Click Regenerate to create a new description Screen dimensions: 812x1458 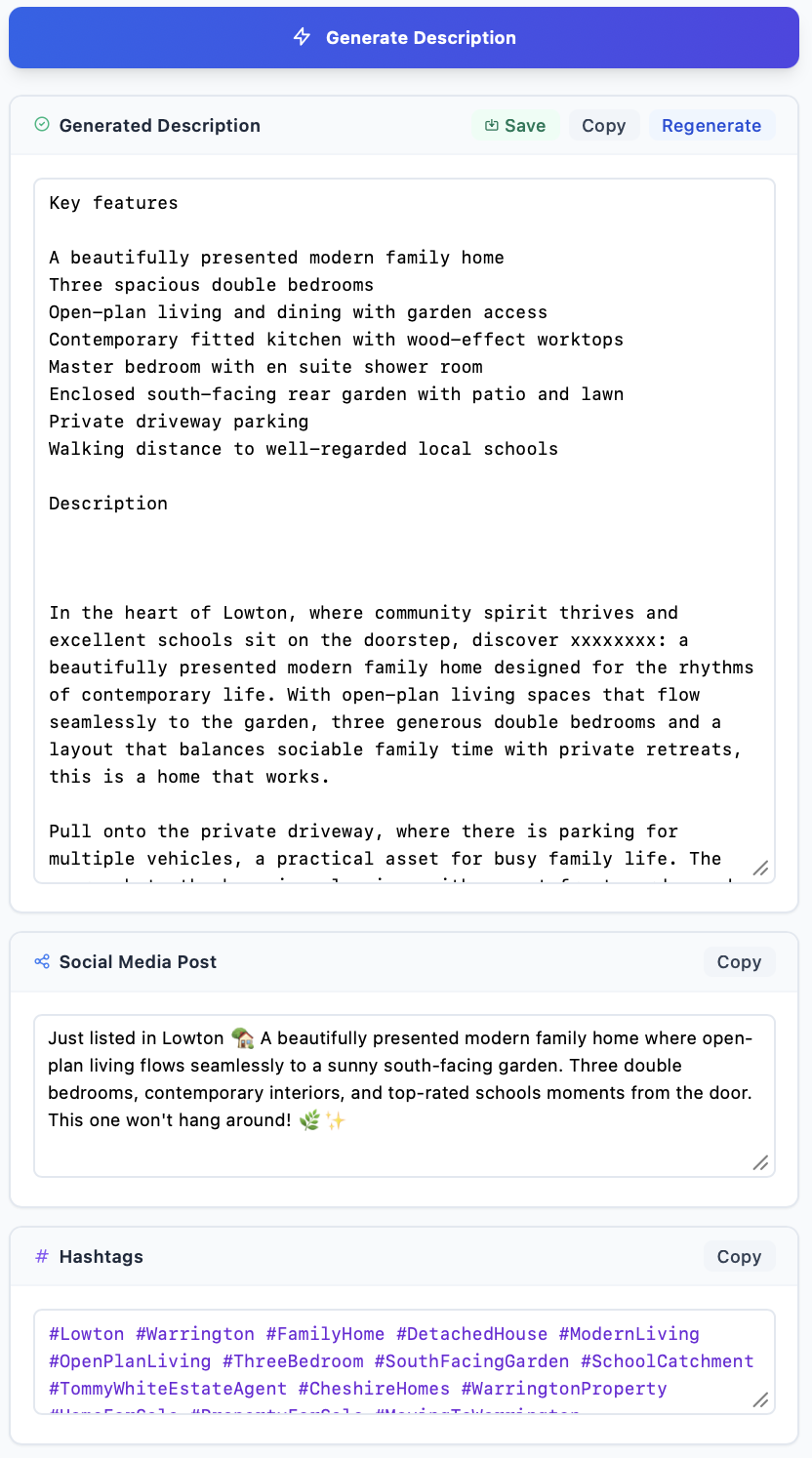tap(711, 125)
